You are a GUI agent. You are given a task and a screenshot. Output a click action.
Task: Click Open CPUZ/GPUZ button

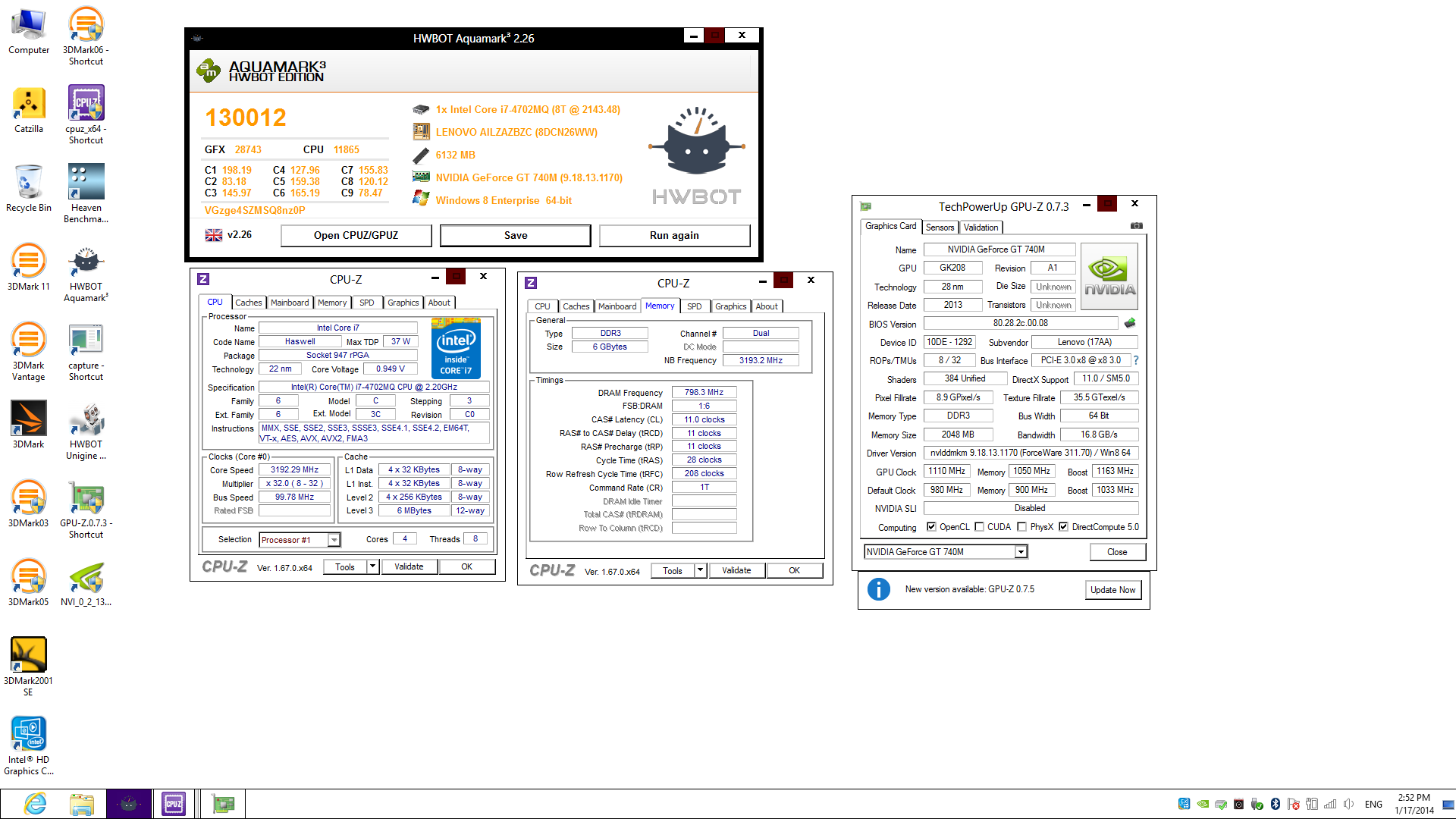coord(356,235)
